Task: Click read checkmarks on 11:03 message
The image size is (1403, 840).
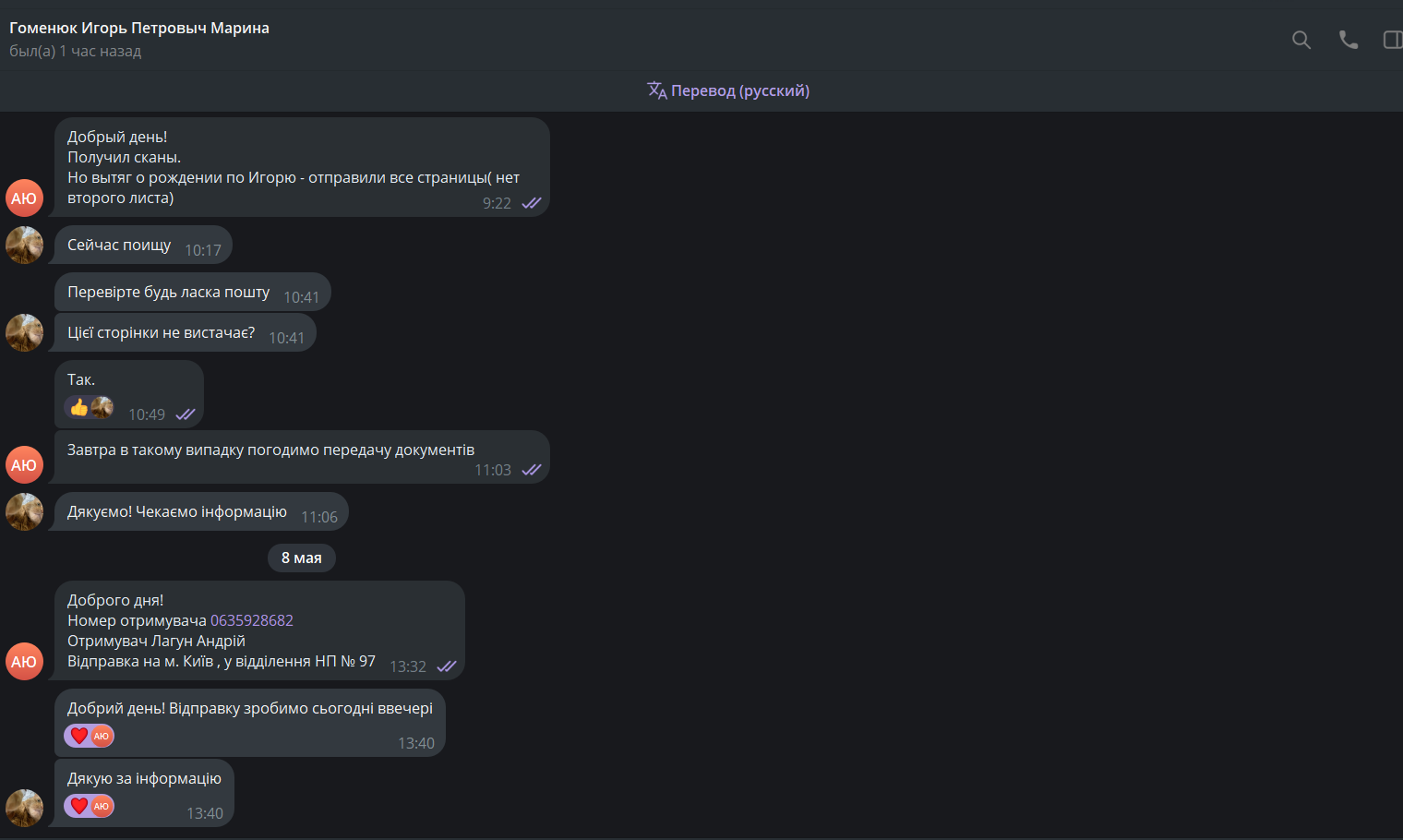Action: point(532,470)
